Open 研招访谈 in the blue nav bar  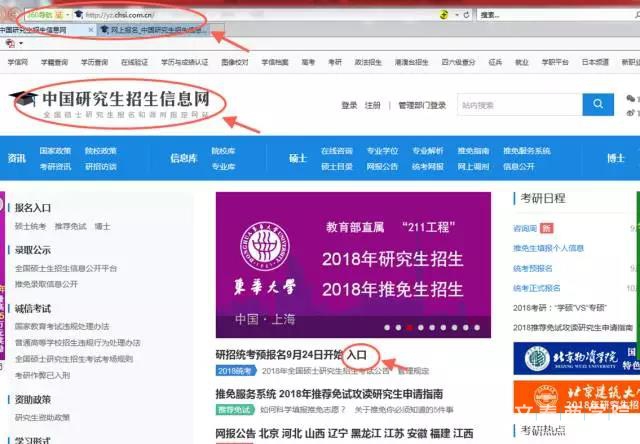tap(100, 166)
